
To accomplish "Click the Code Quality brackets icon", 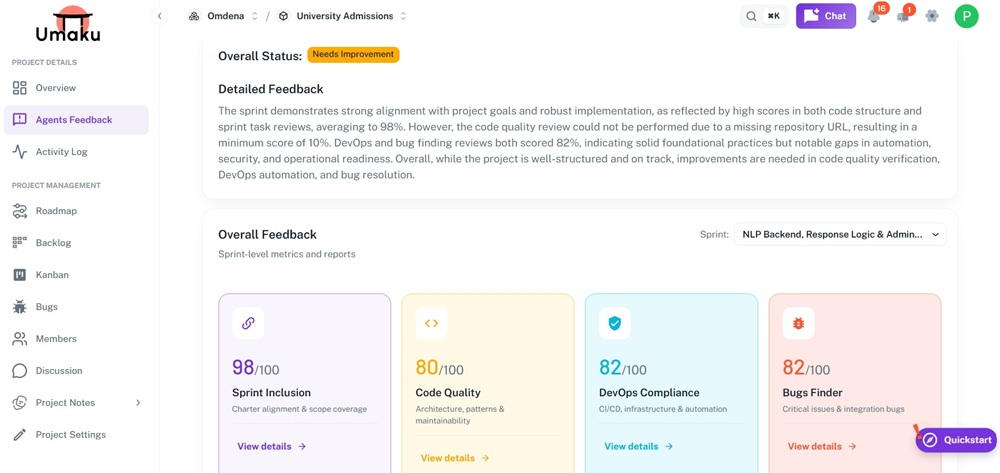I will [x=431, y=323].
